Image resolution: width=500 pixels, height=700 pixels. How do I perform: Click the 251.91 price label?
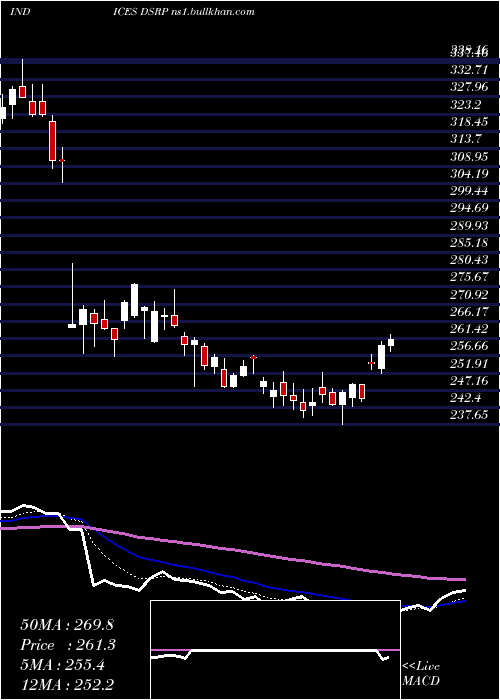tap(470, 364)
